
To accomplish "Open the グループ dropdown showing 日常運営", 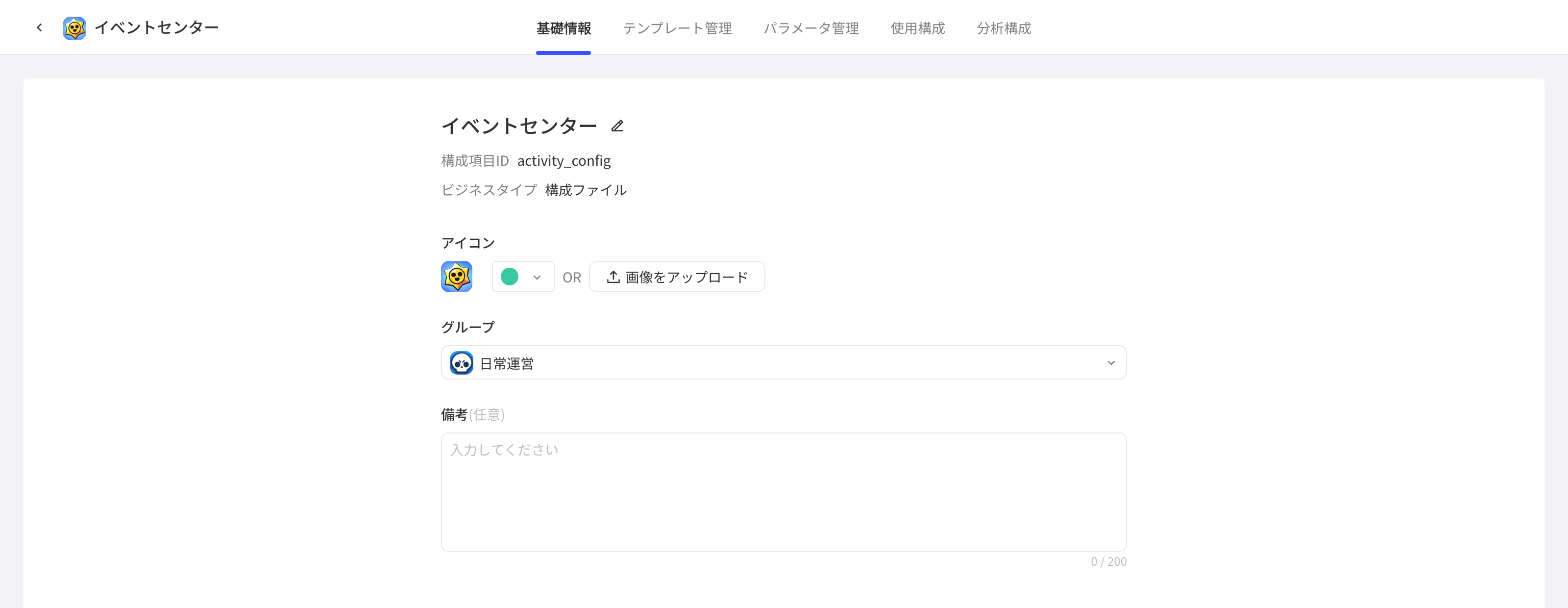I will [x=784, y=362].
